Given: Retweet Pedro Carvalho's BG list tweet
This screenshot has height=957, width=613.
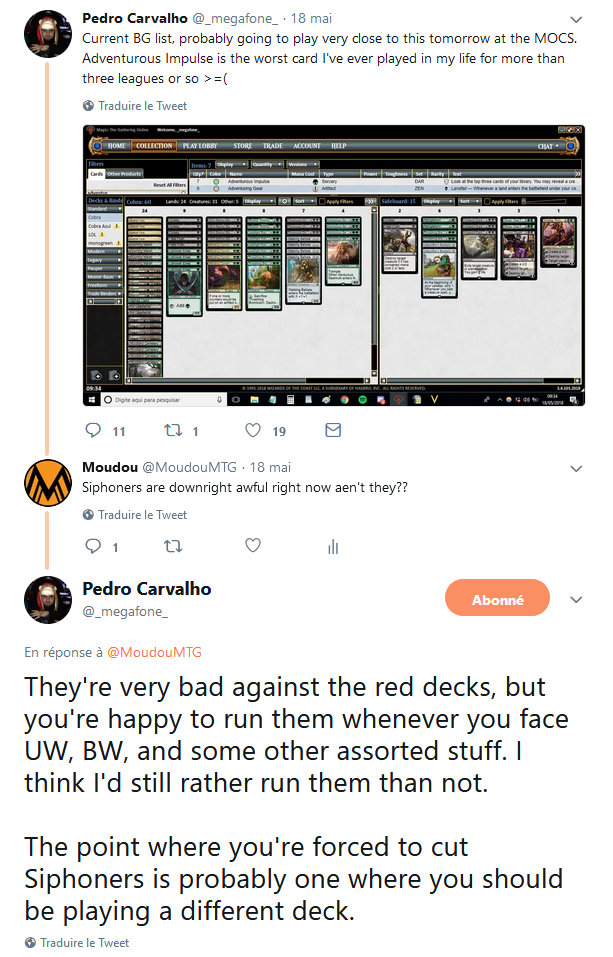Looking at the screenshot, I should (x=173, y=430).
